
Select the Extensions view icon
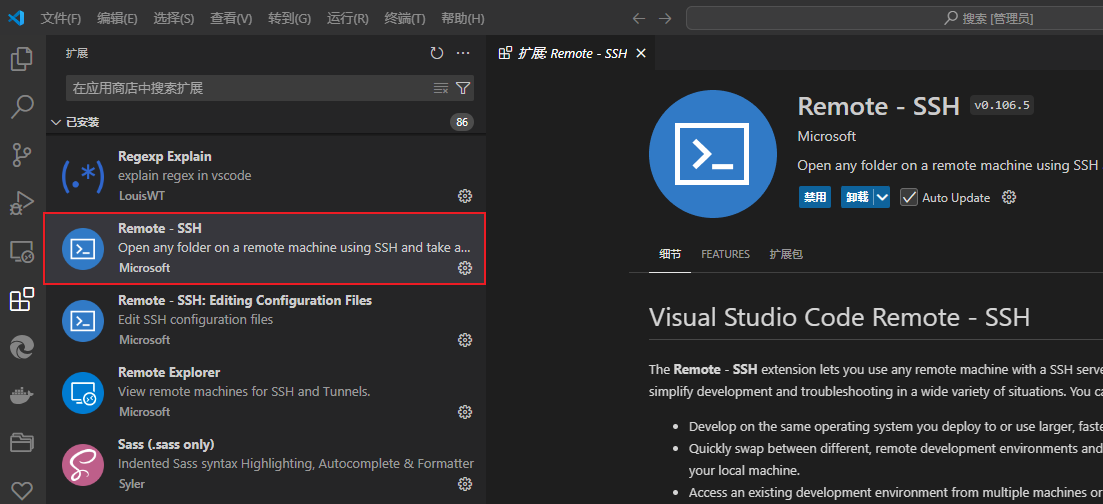[22, 299]
